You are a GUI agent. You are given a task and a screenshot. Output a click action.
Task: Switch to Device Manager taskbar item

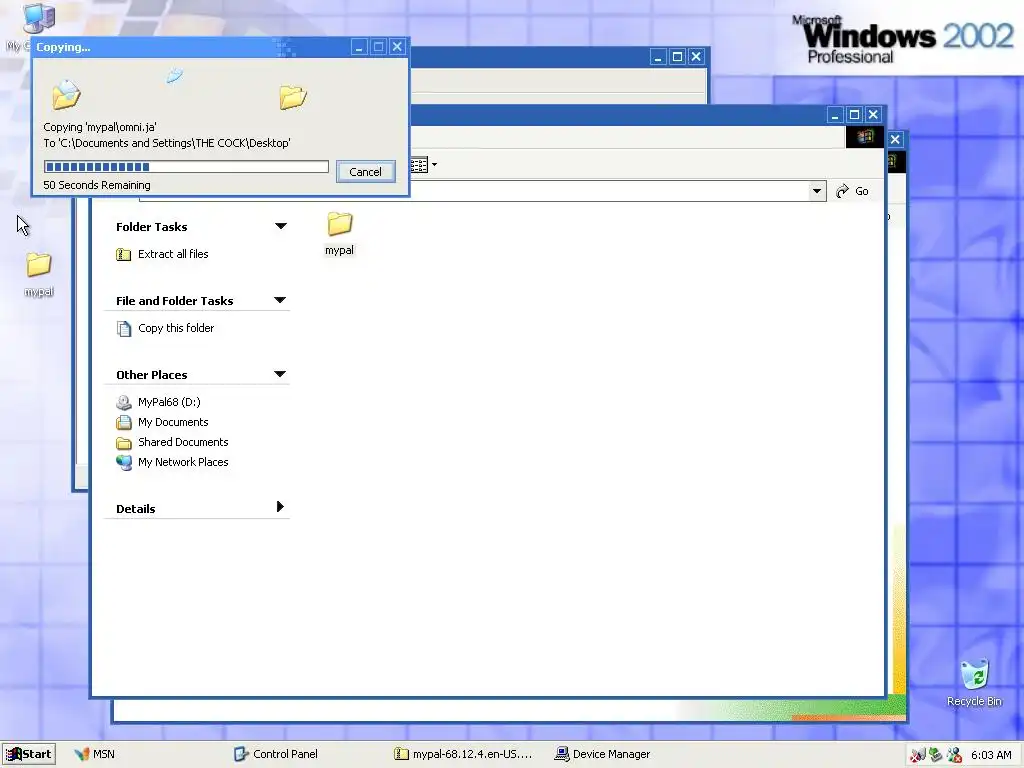click(602, 754)
